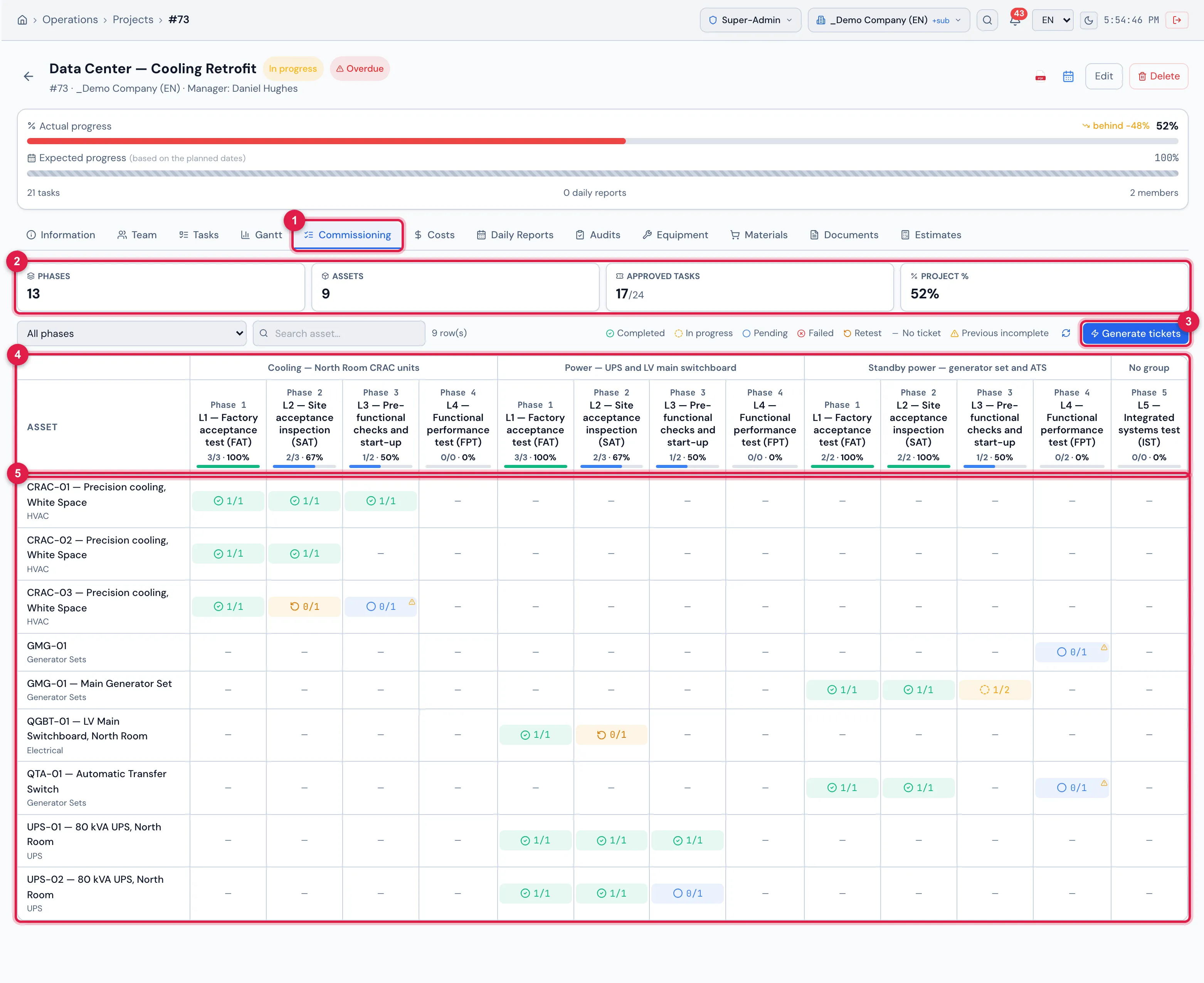Open CRAC-01 completed Phase 3 cell
Screen dimensions: 1204x983
click(x=380, y=501)
